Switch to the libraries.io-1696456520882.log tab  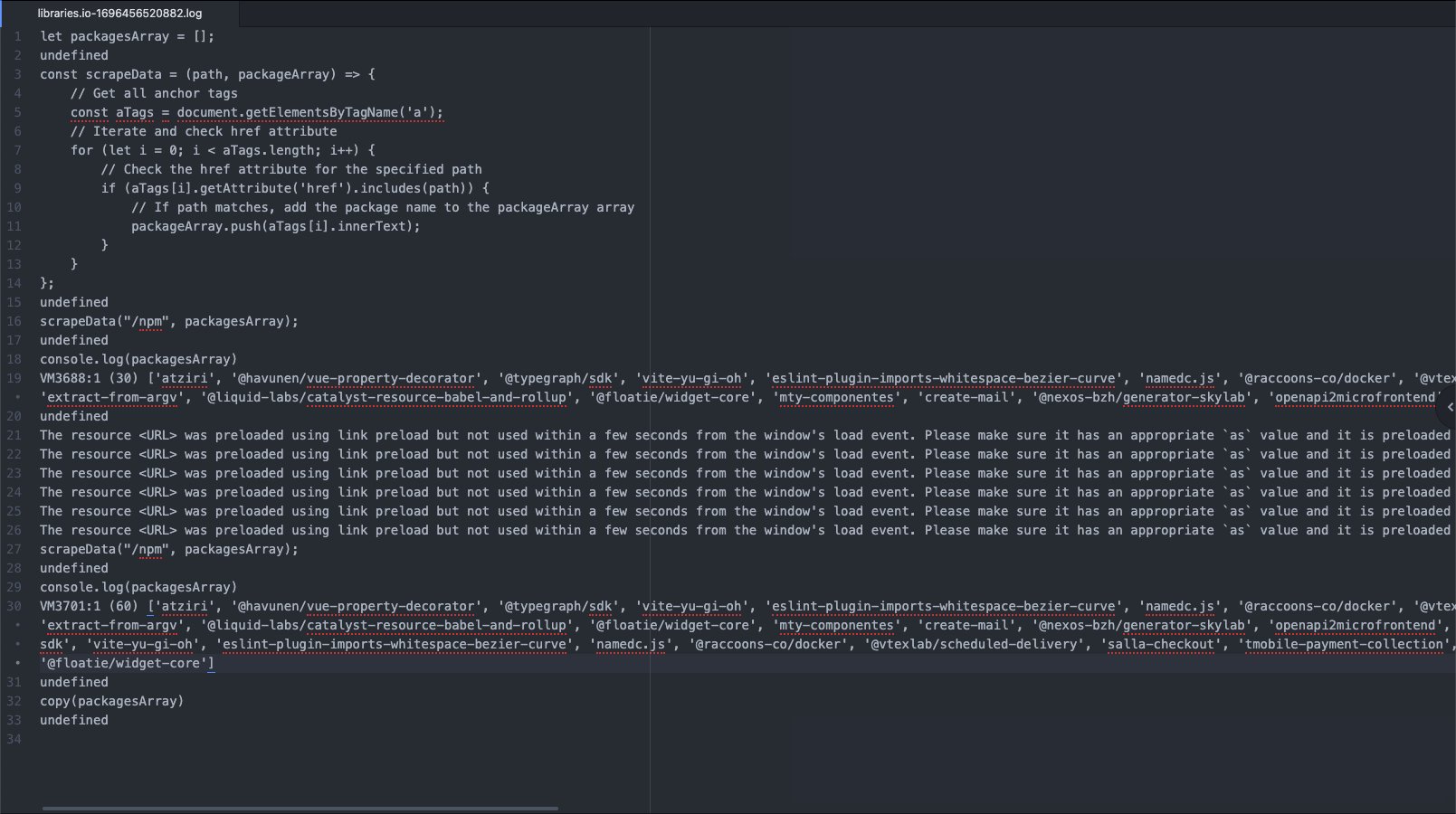(x=118, y=14)
